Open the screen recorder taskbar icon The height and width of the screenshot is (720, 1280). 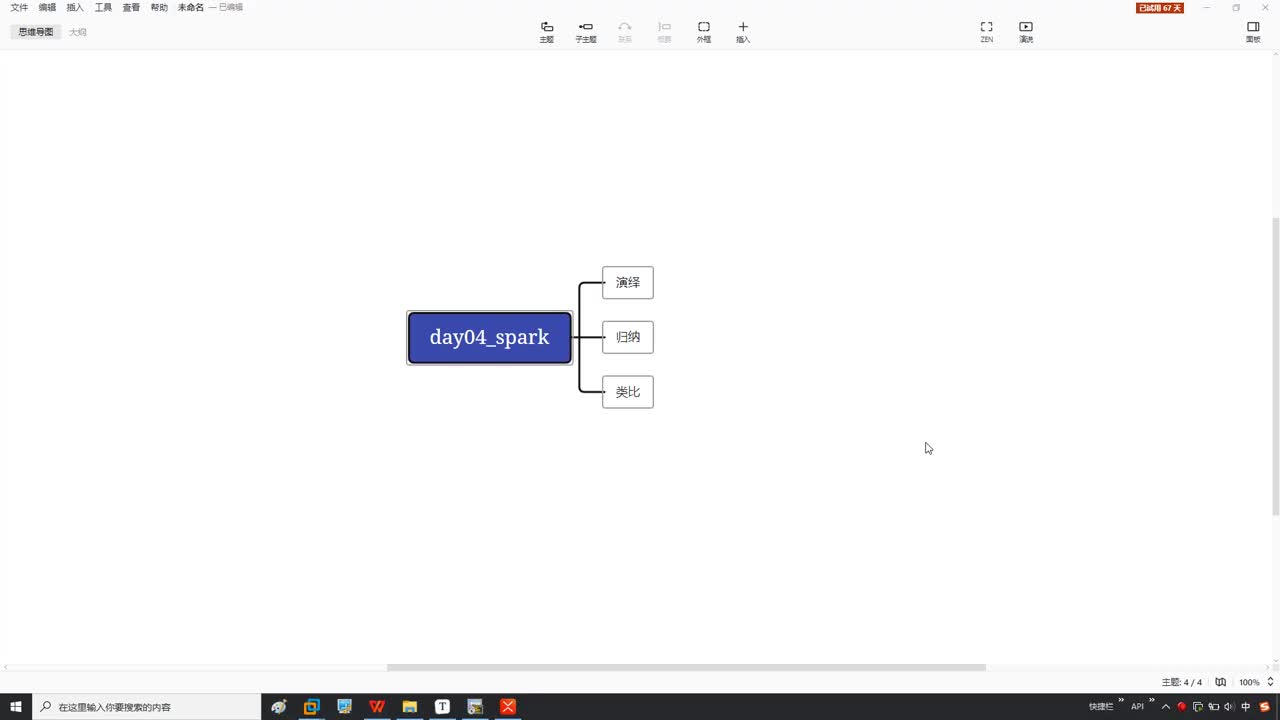[x=475, y=707]
